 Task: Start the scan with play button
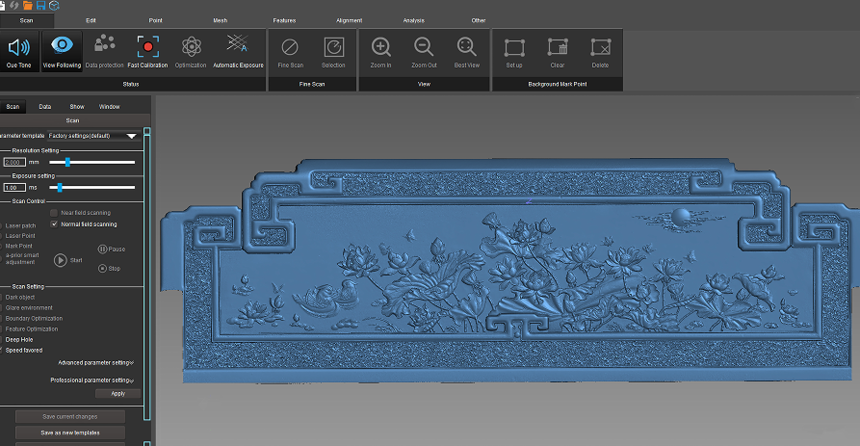click(x=60, y=260)
